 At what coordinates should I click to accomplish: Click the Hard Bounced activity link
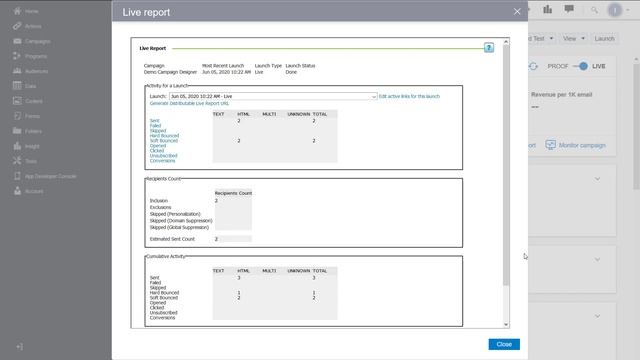tap(164, 136)
